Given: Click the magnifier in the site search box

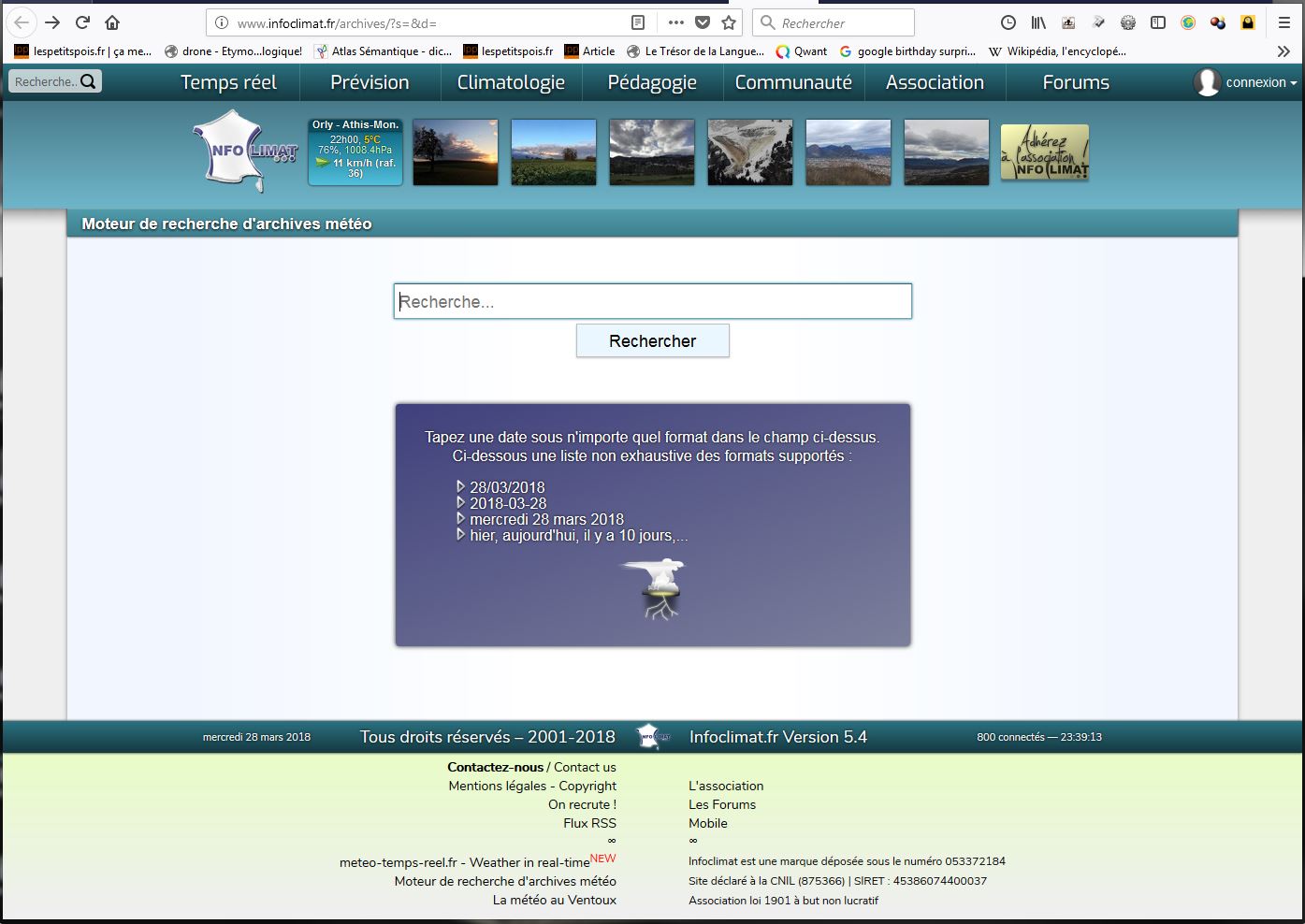Looking at the screenshot, I should [88, 81].
